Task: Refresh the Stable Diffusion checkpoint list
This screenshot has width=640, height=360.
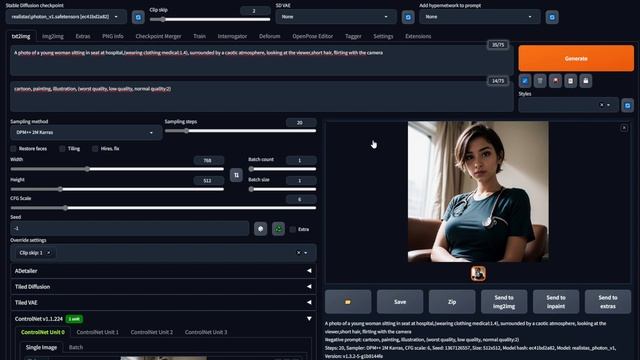Action: (x=138, y=17)
